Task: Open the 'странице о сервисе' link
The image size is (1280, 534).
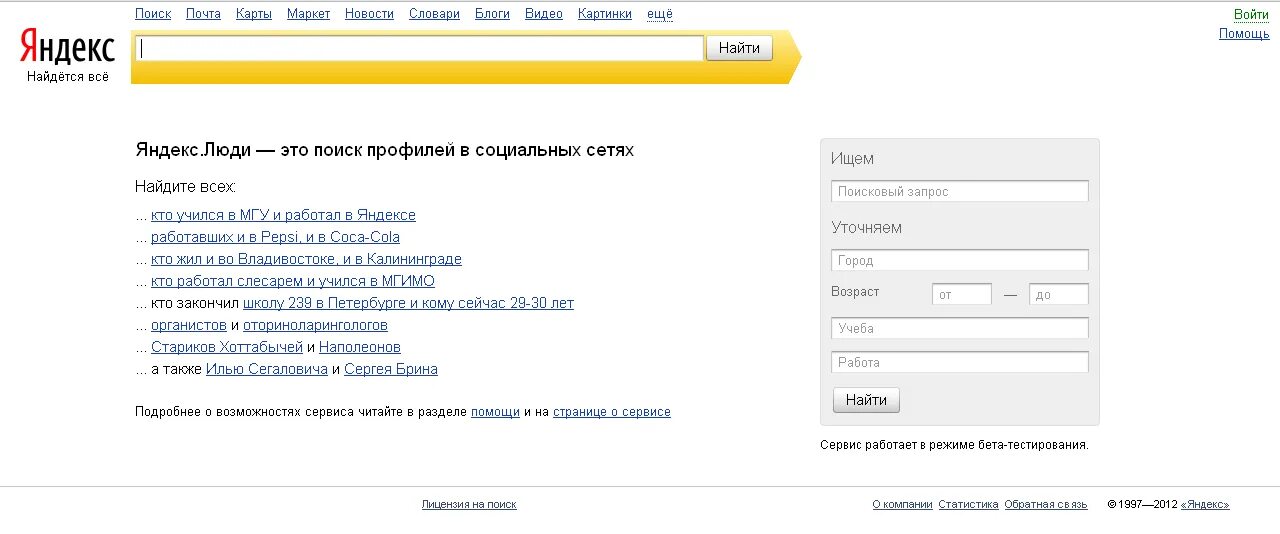Action: (612, 412)
